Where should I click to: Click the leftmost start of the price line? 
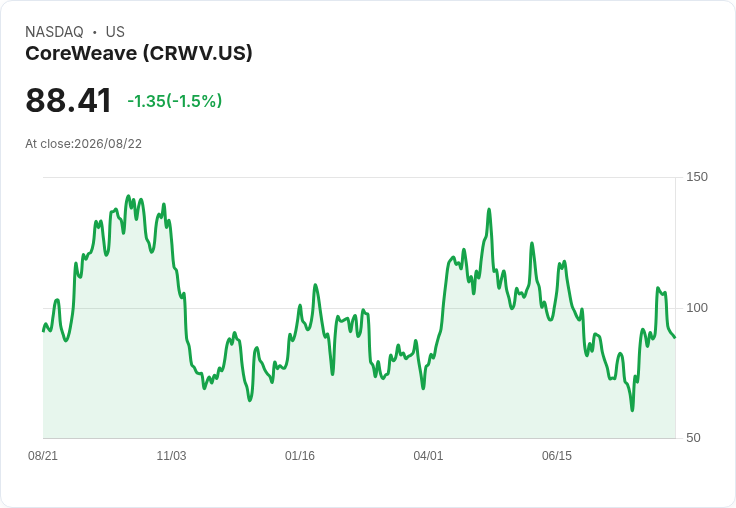pos(43,331)
